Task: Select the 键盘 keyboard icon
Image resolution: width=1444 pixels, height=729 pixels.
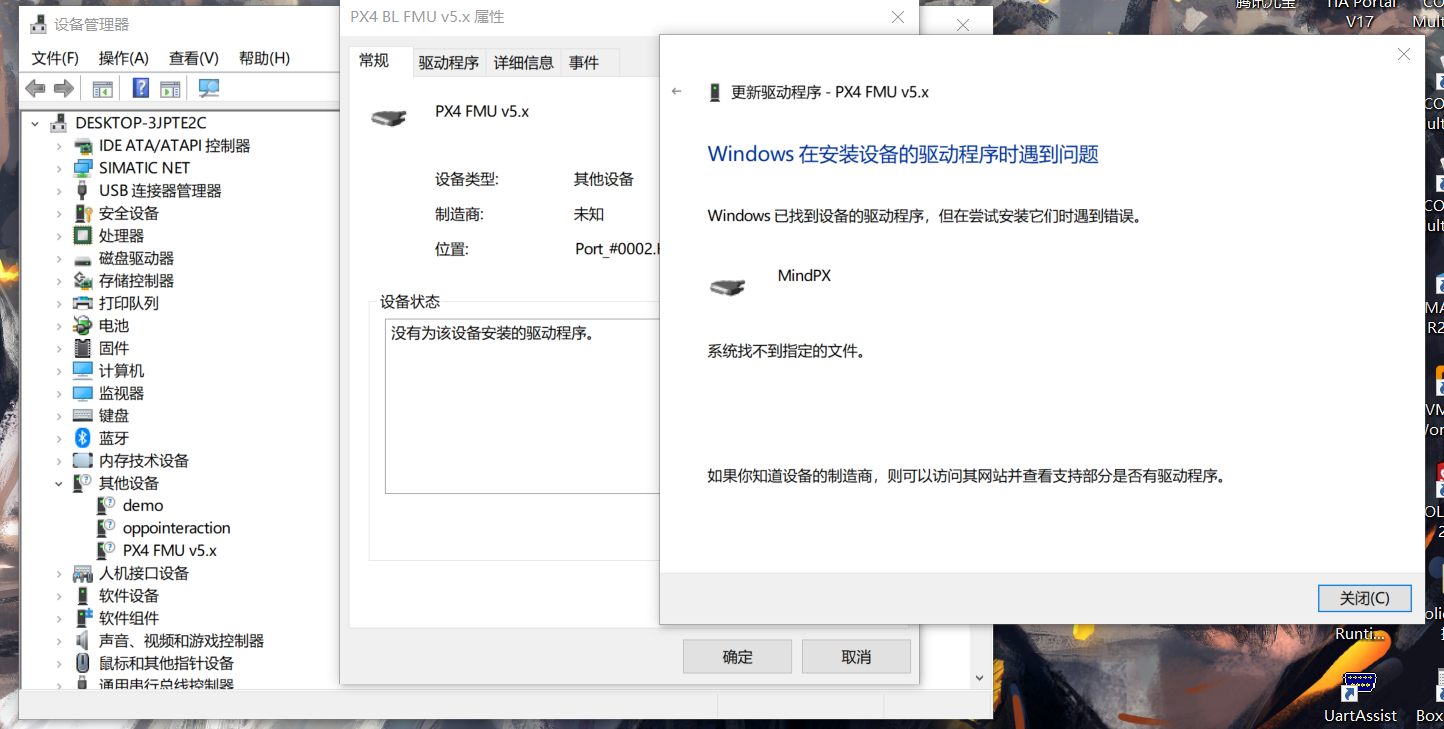Action: (x=83, y=416)
